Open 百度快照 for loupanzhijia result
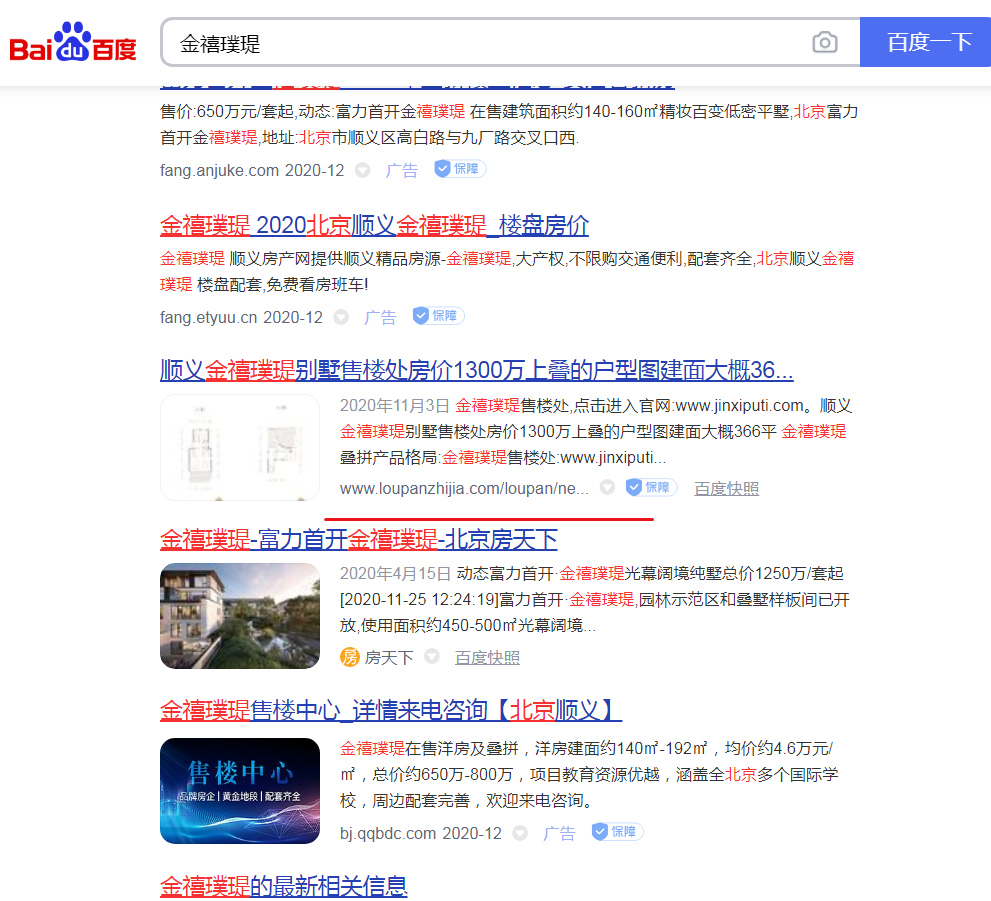991x901 pixels. pos(726,488)
